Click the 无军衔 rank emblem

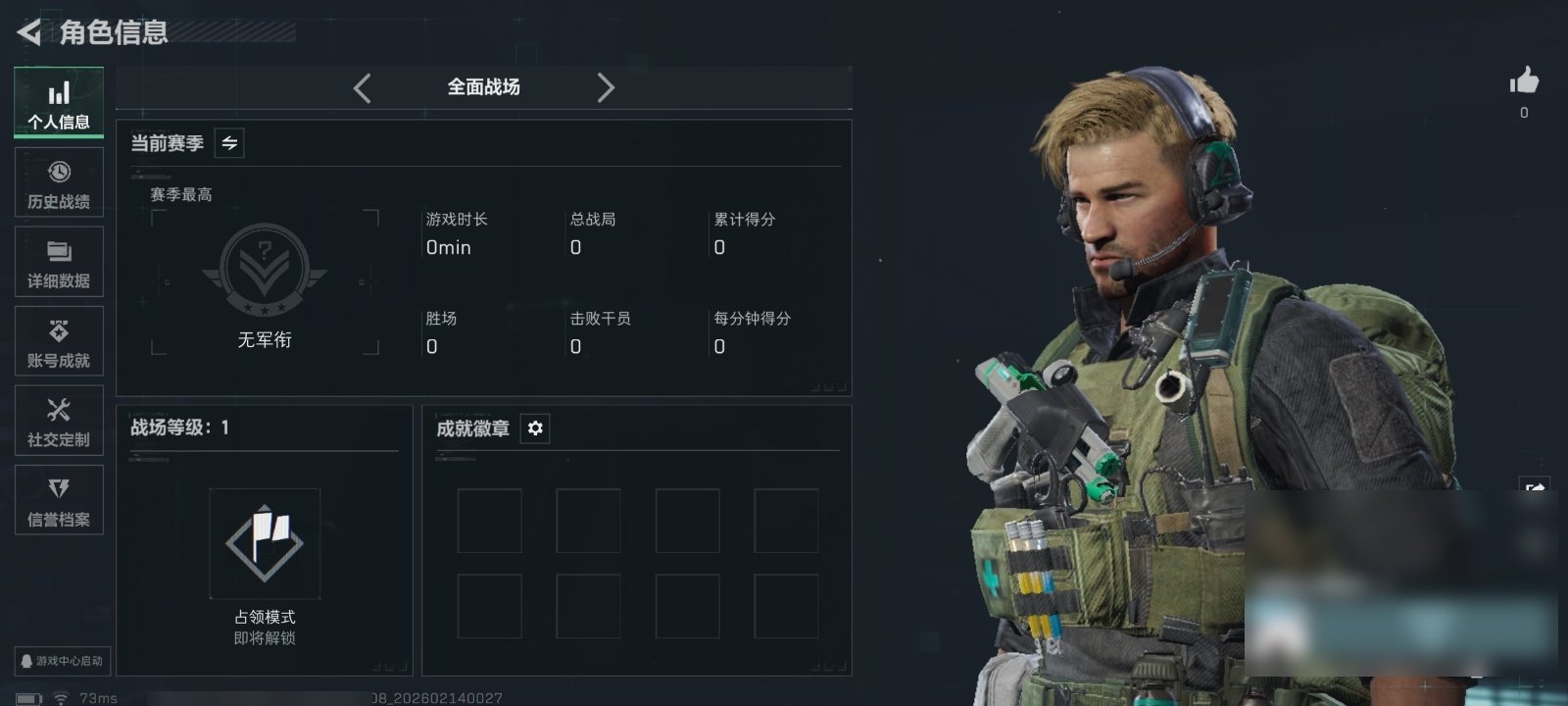coord(265,271)
